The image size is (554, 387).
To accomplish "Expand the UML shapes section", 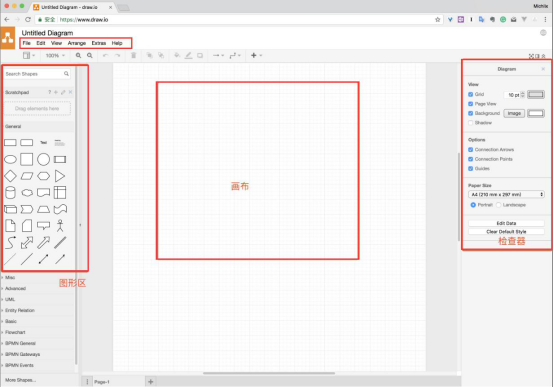I will (10, 299).
